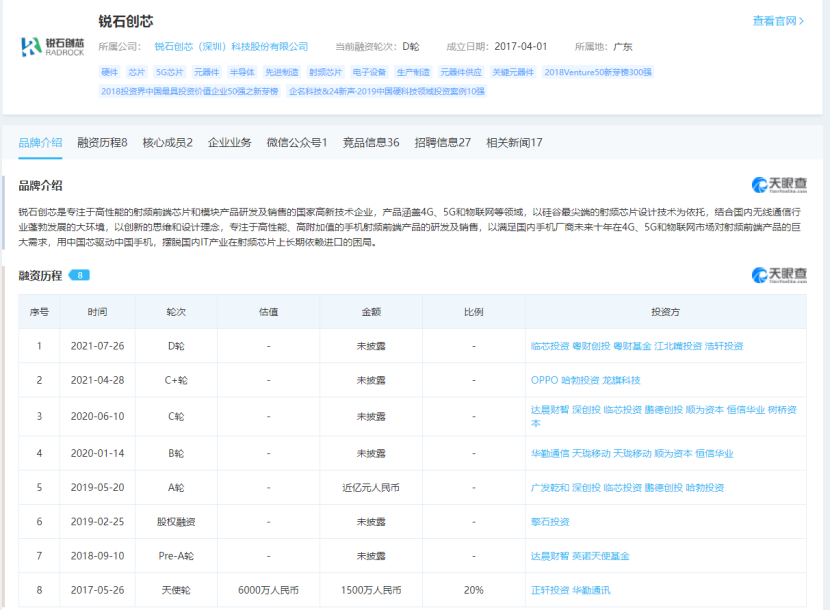Image resolution: width=830 pixels, height=611 pixels.
Task: Click the 投资方 column header
Action: [665, 312]
